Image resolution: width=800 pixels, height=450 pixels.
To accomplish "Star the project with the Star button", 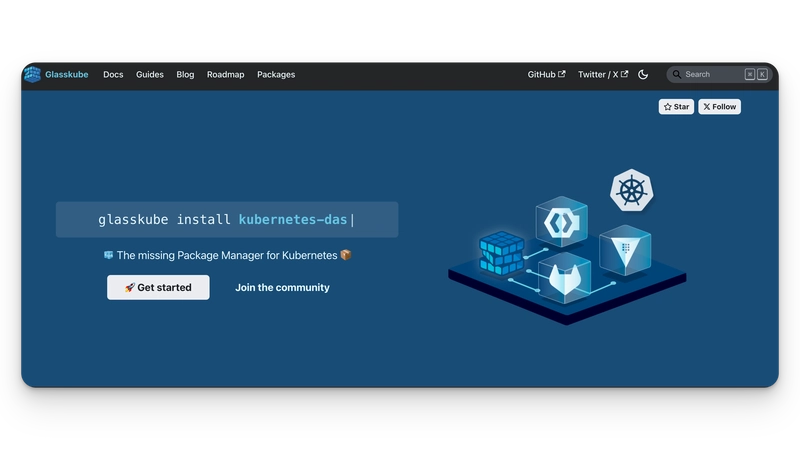I will pos(676,107).
